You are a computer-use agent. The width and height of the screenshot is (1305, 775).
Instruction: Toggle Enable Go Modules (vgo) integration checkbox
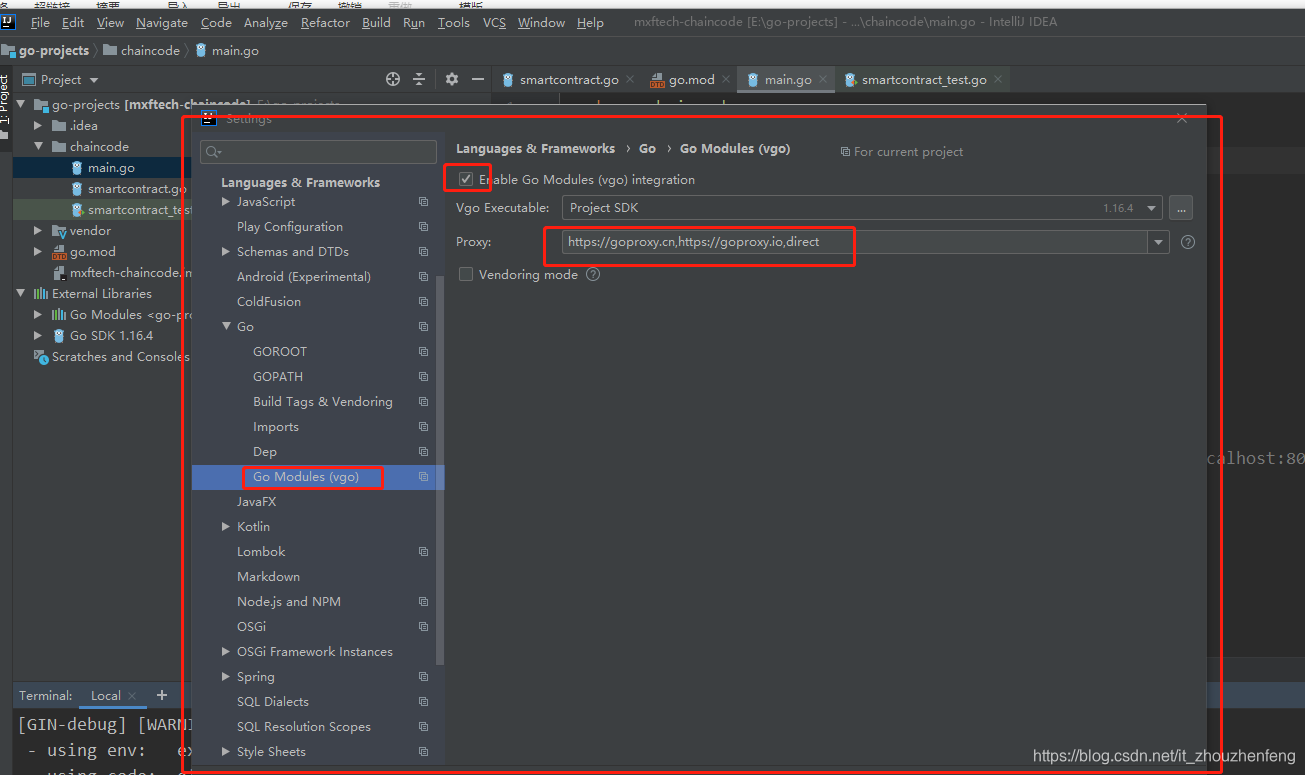466,179
